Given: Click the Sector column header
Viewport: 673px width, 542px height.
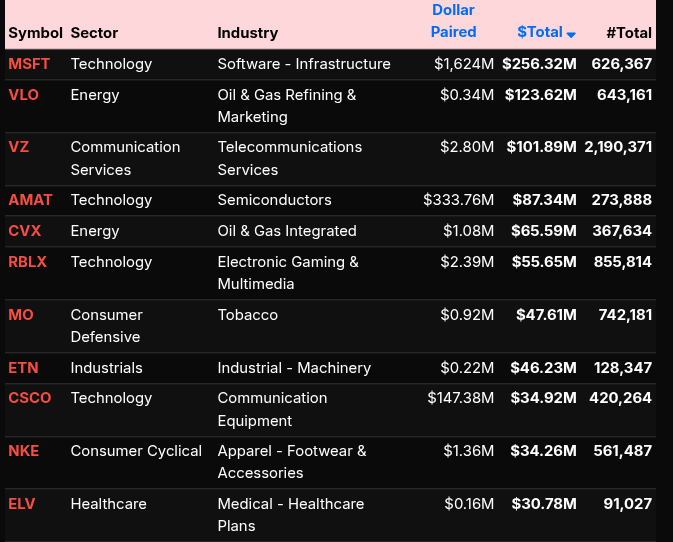Looking at the screenshot, I should [93, 33].
